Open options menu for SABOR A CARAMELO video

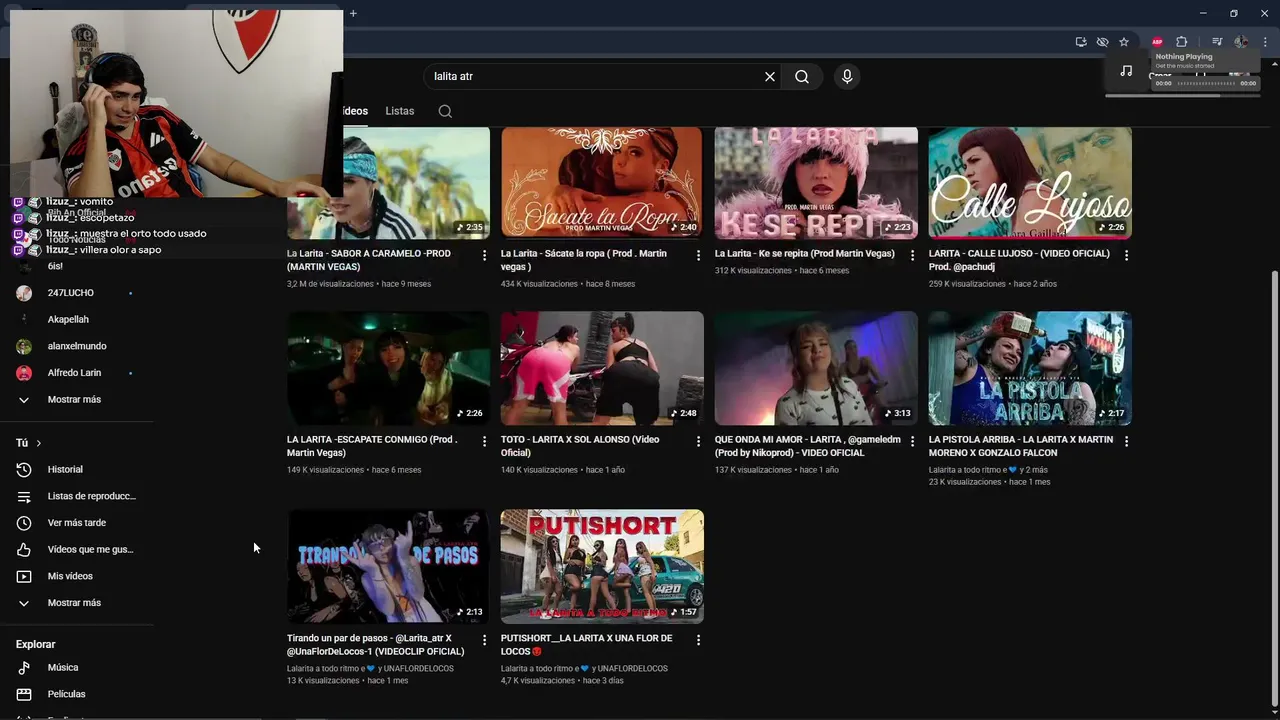484,255
